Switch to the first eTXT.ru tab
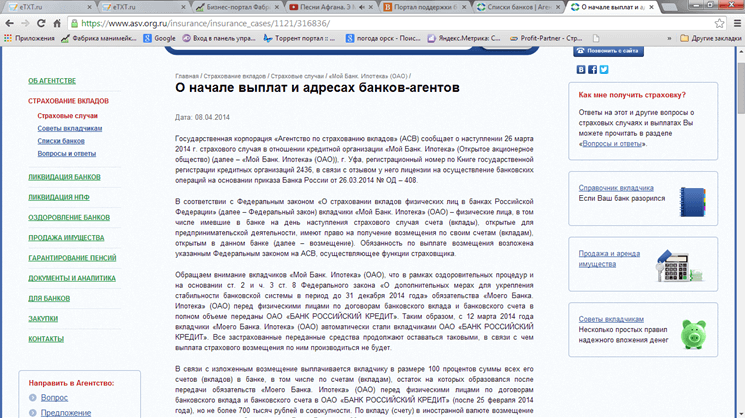This screenshot has width=745, height=418. click(49, 7)
